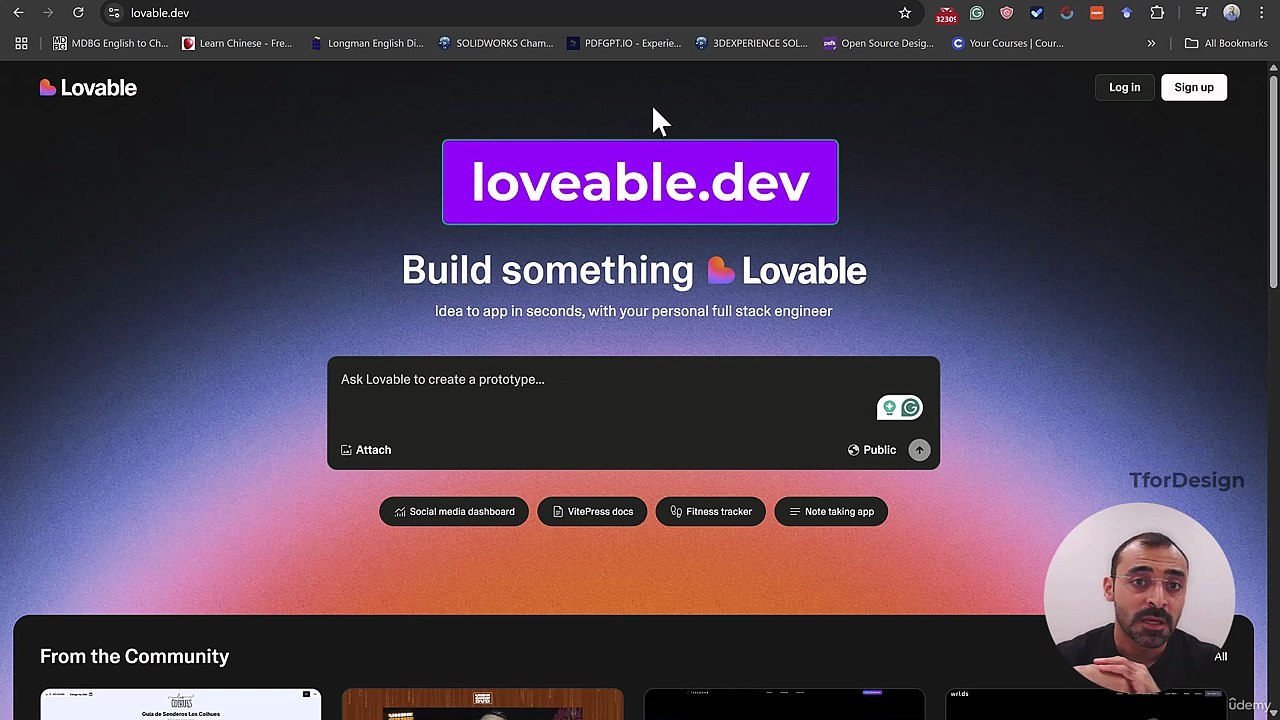
Task: Open the SOLIDWORKS Champion bookmark
Action: click(495, 43)
